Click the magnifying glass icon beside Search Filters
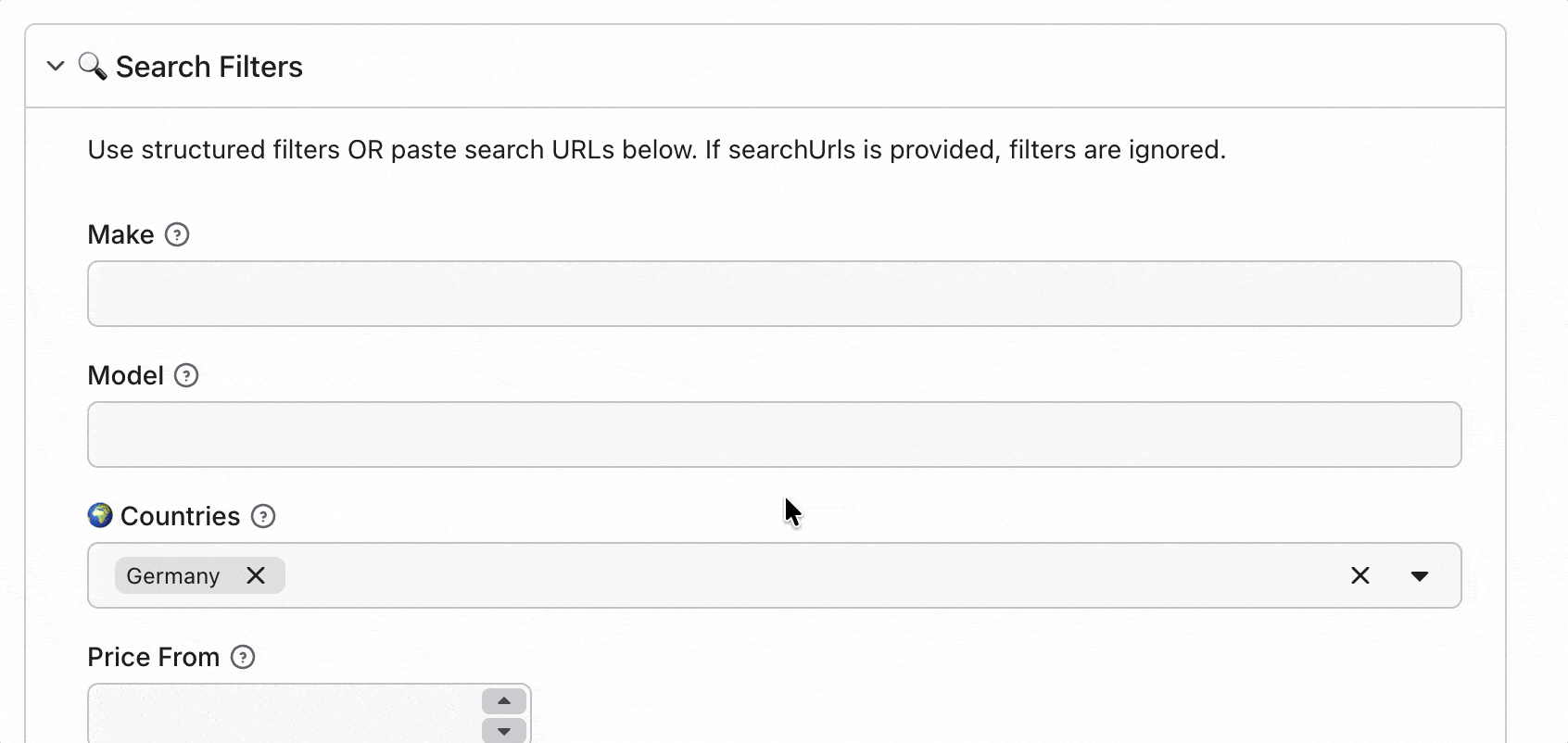 (92, 66)
